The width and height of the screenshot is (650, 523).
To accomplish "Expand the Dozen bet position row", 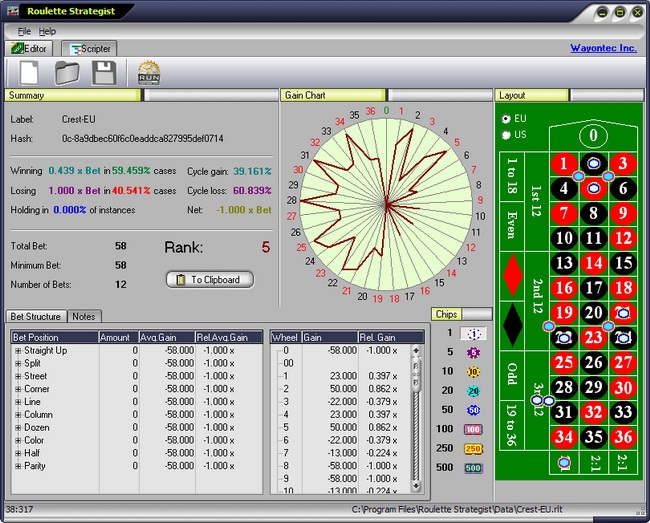I will pyautogui.click(x=18, y=428).
